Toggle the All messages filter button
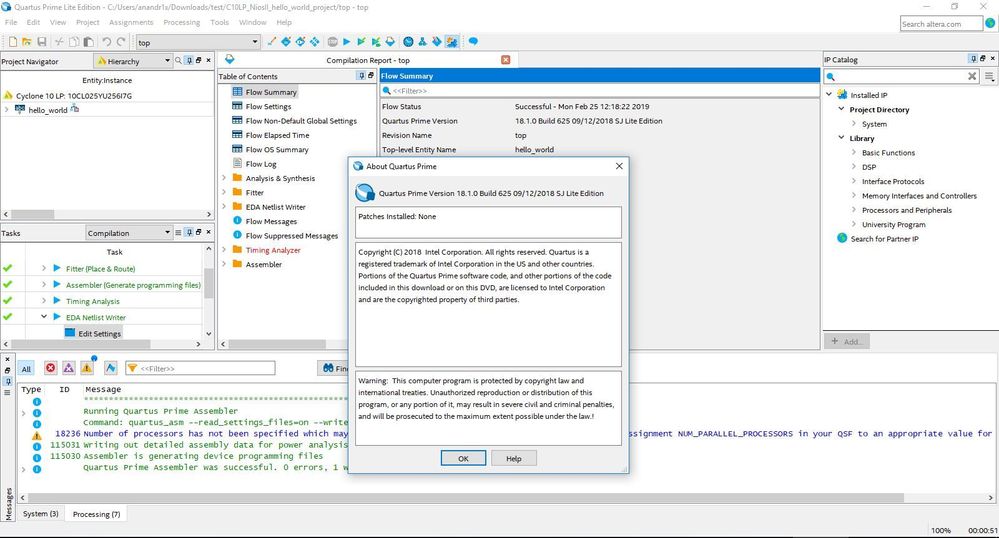Viewport: 999px width, 538px height. pos(26,368)
